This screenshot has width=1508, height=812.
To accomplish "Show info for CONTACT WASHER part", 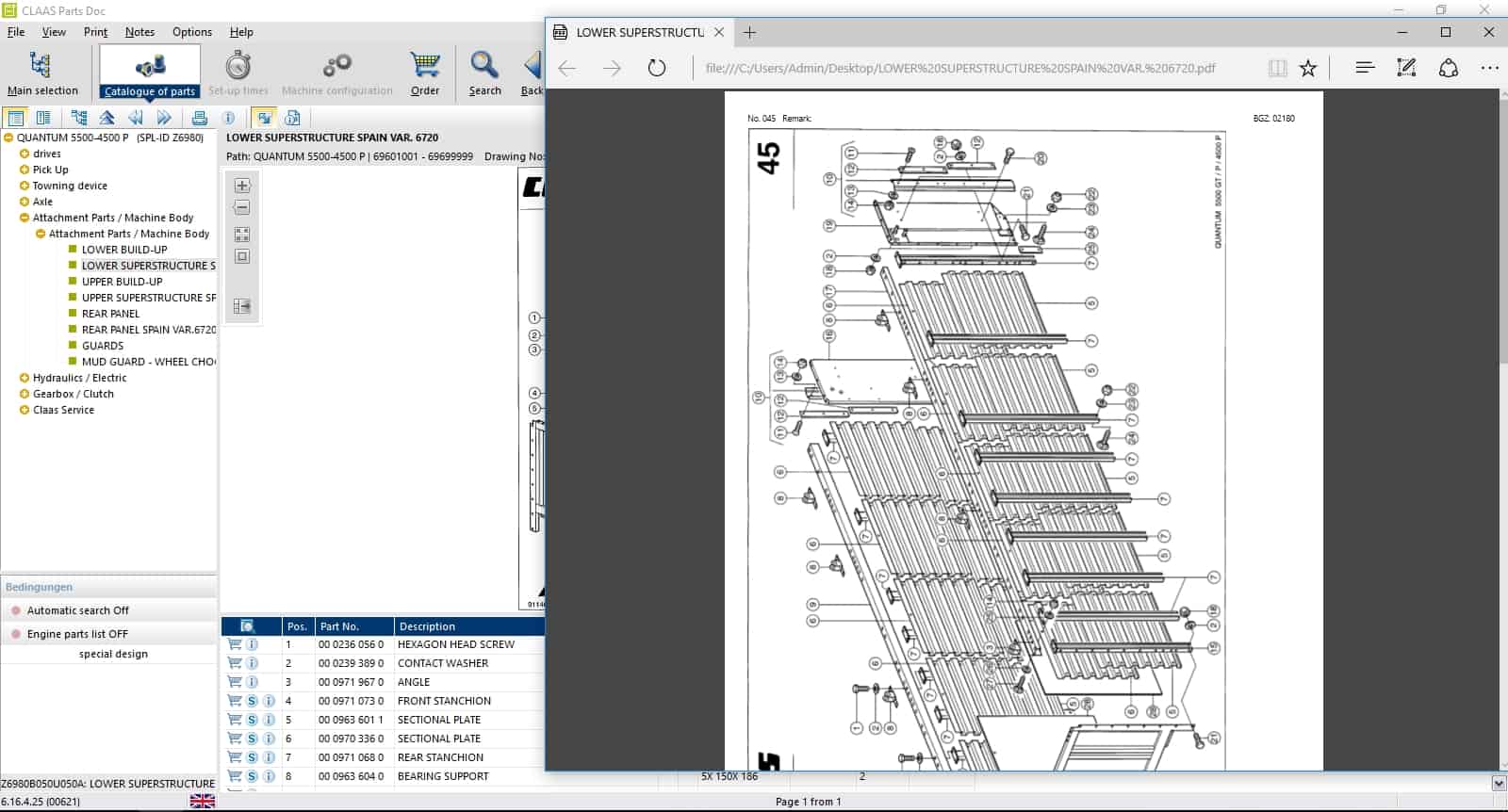I will 252,663.
